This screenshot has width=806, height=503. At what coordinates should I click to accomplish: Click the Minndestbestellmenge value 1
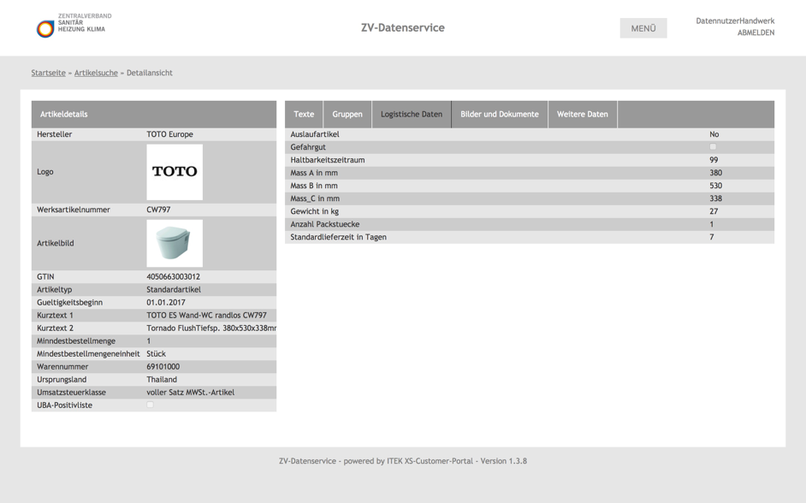(149, 341)
